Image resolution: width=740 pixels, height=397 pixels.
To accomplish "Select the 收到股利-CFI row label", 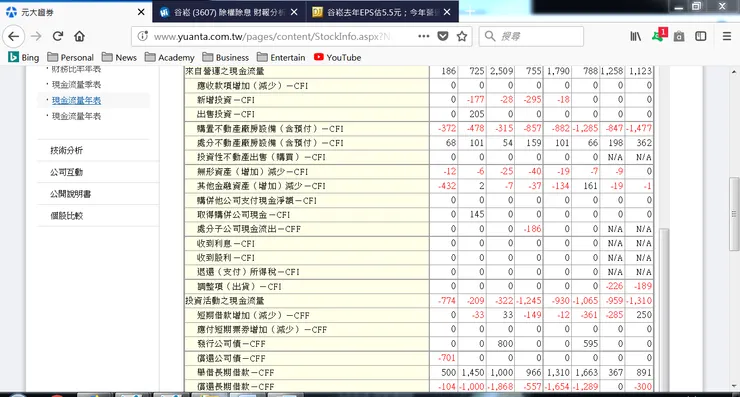I will (x=226, y=257).
